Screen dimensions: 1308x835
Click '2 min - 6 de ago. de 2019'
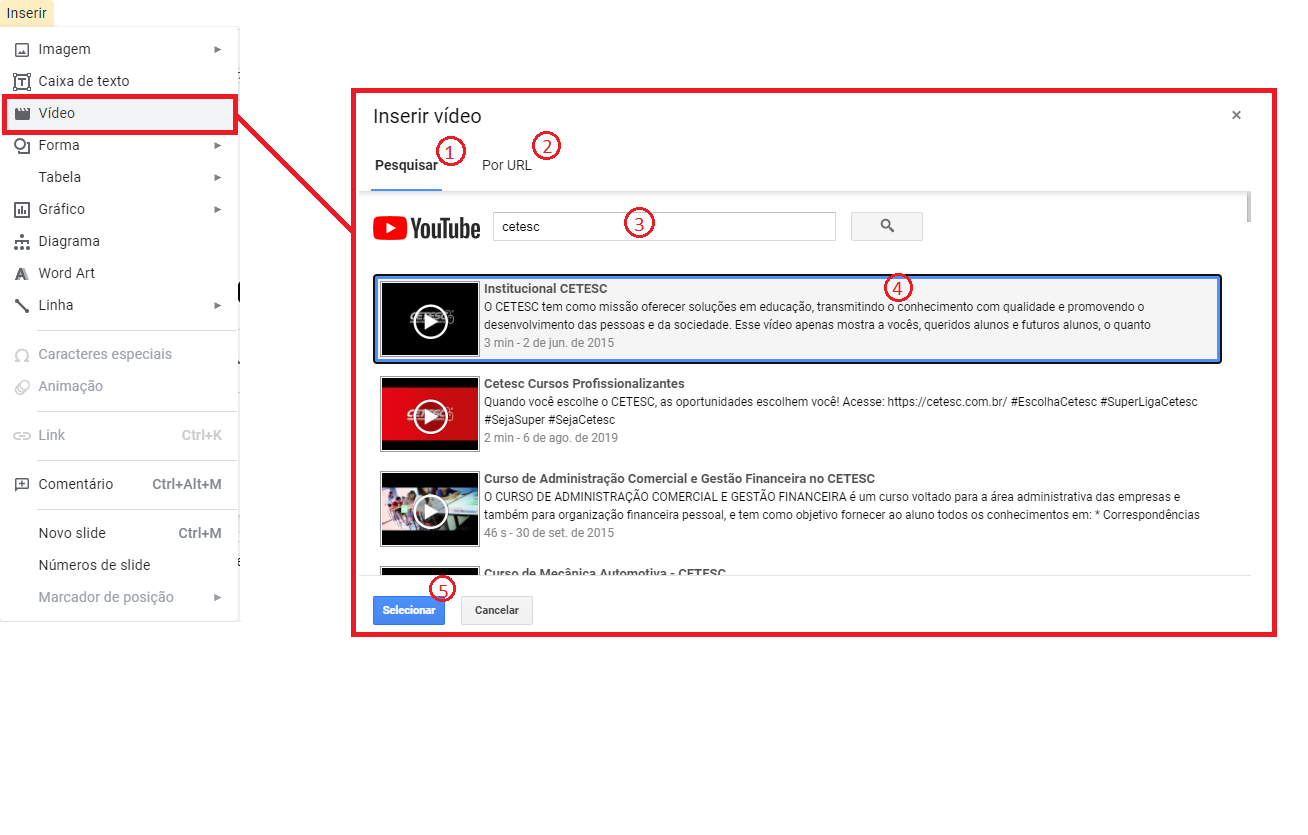point(551,438)
